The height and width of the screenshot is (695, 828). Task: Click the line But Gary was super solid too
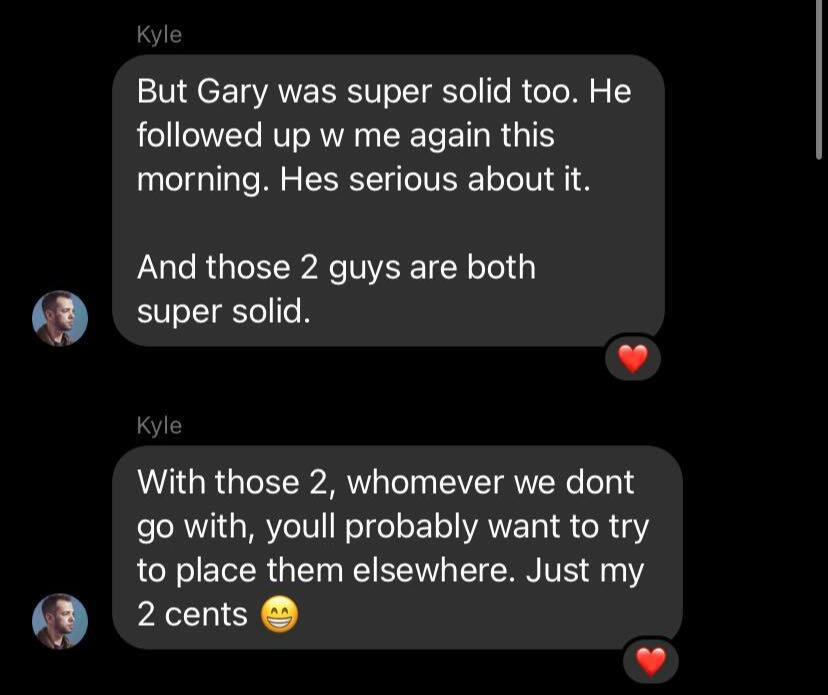(x=354, y=93)
